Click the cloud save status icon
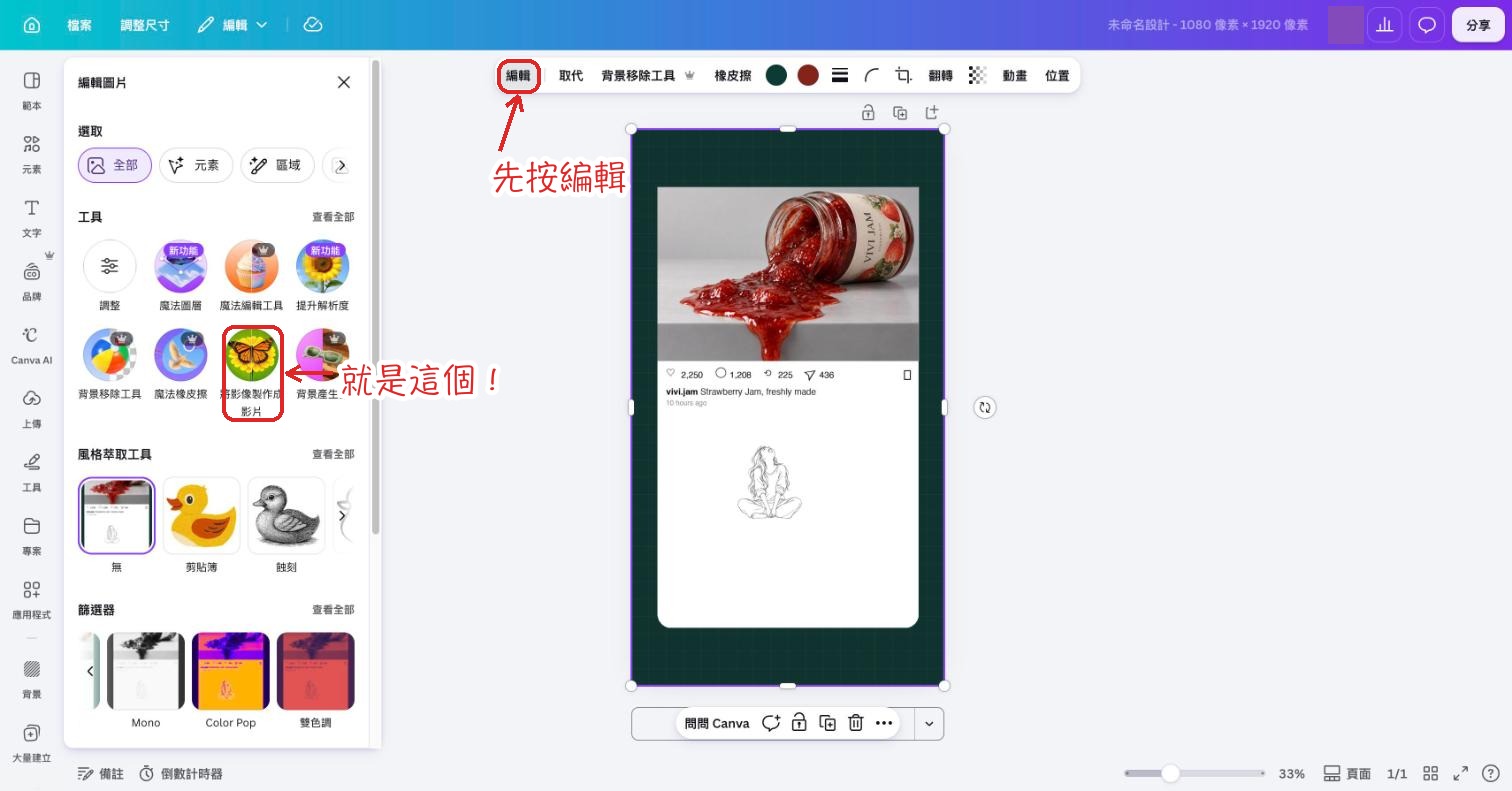 point(313,25)
